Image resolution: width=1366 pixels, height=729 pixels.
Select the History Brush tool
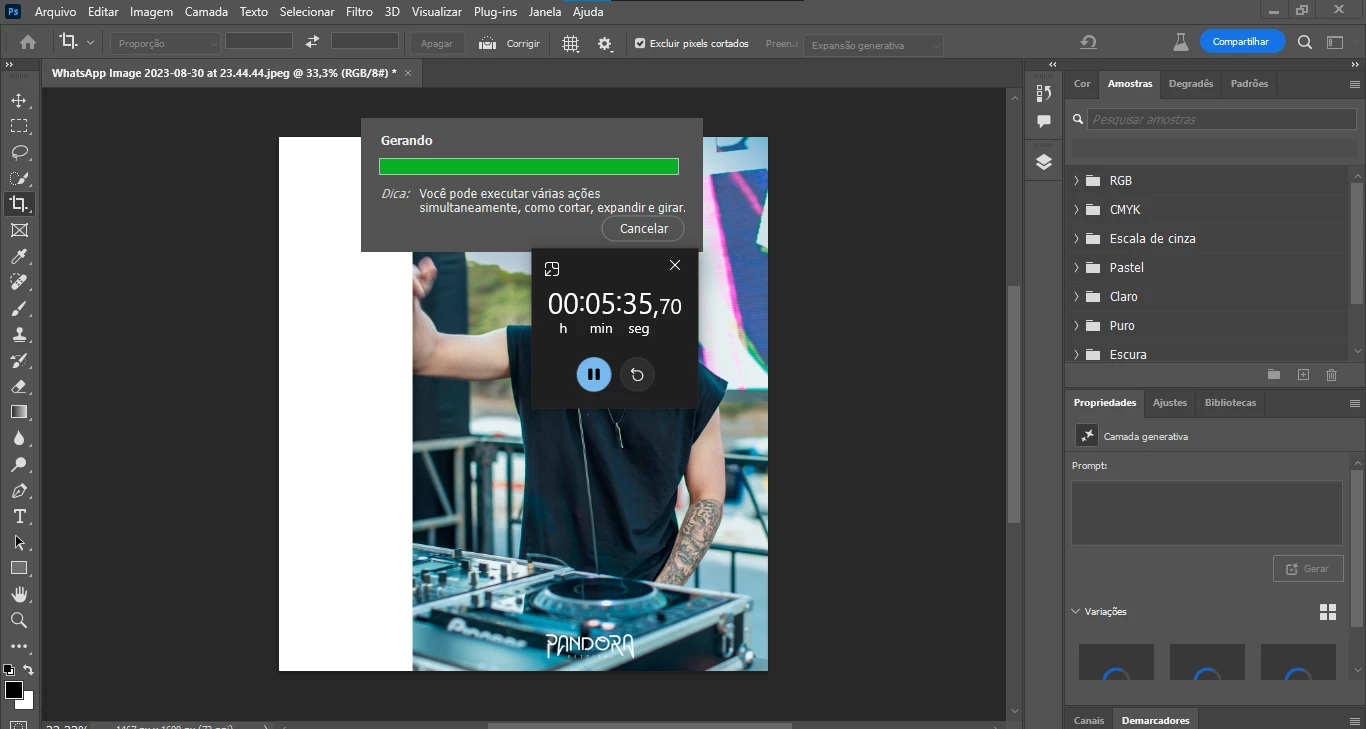tap(18, 361)
